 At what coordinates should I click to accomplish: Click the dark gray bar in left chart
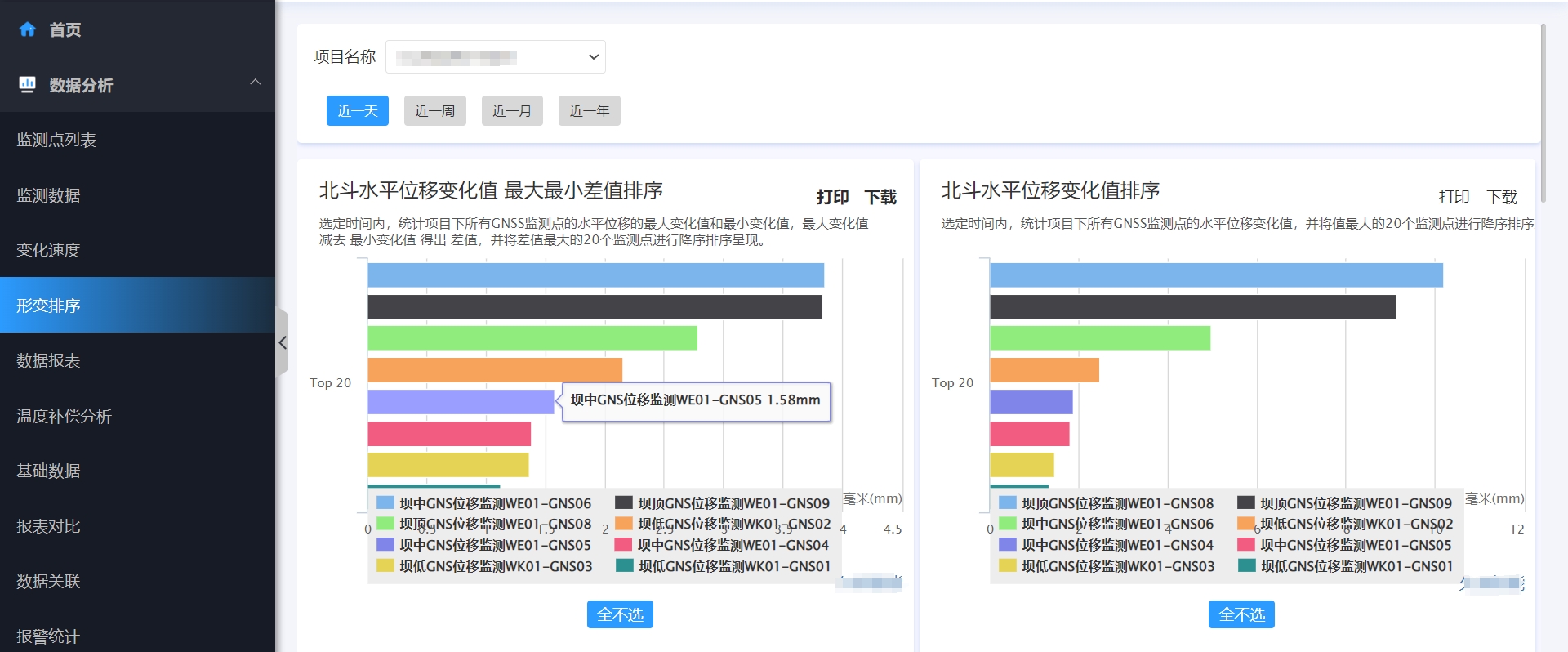[x=595, y=307]
